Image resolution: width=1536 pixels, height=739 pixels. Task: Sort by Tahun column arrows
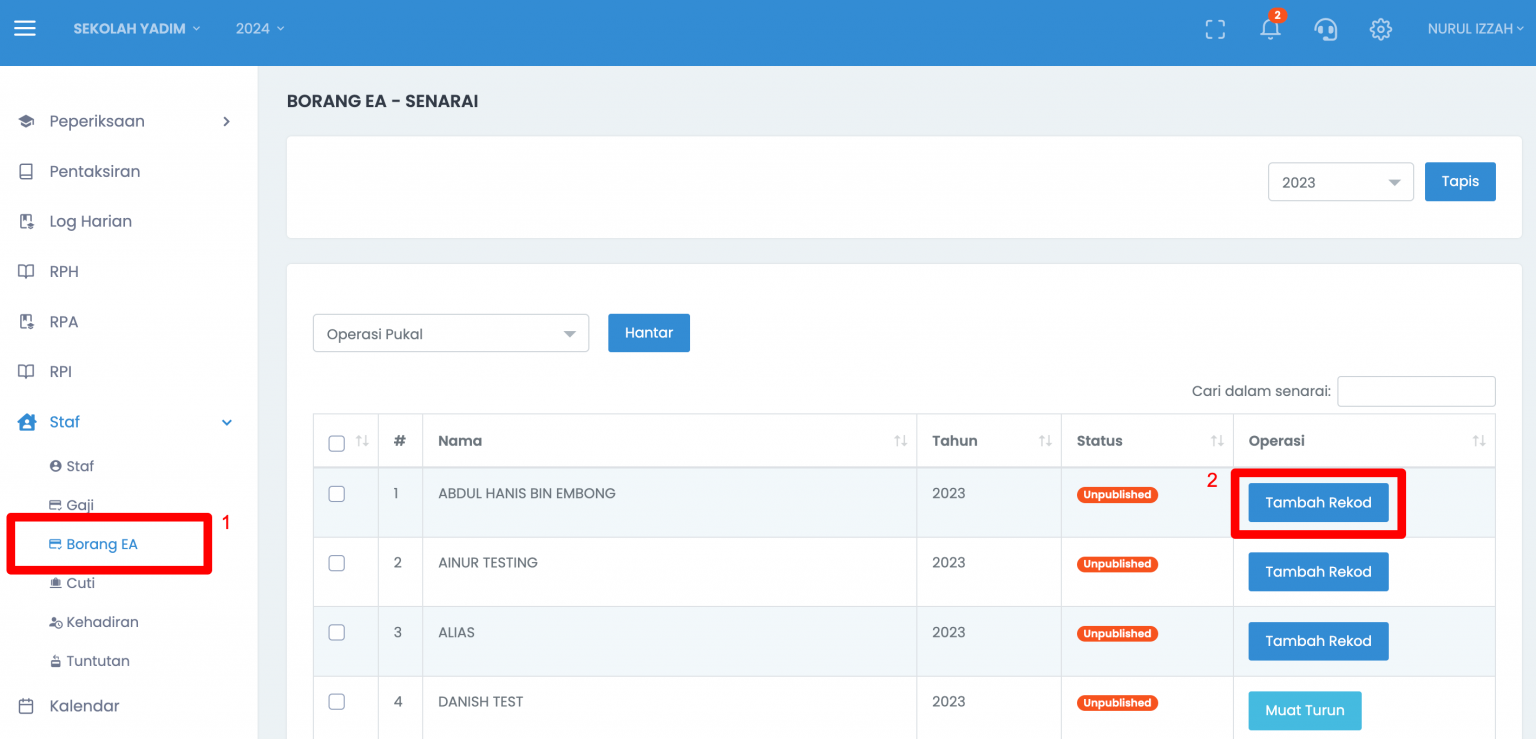(x=1045, y=441)
